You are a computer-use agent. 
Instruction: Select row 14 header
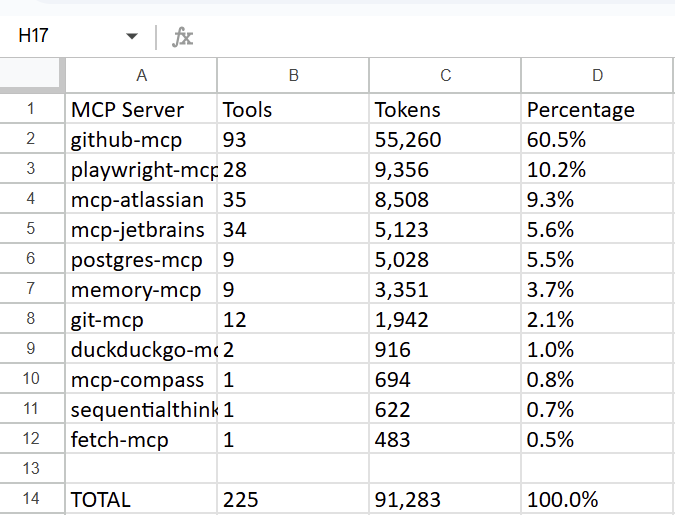click(32, 499)
